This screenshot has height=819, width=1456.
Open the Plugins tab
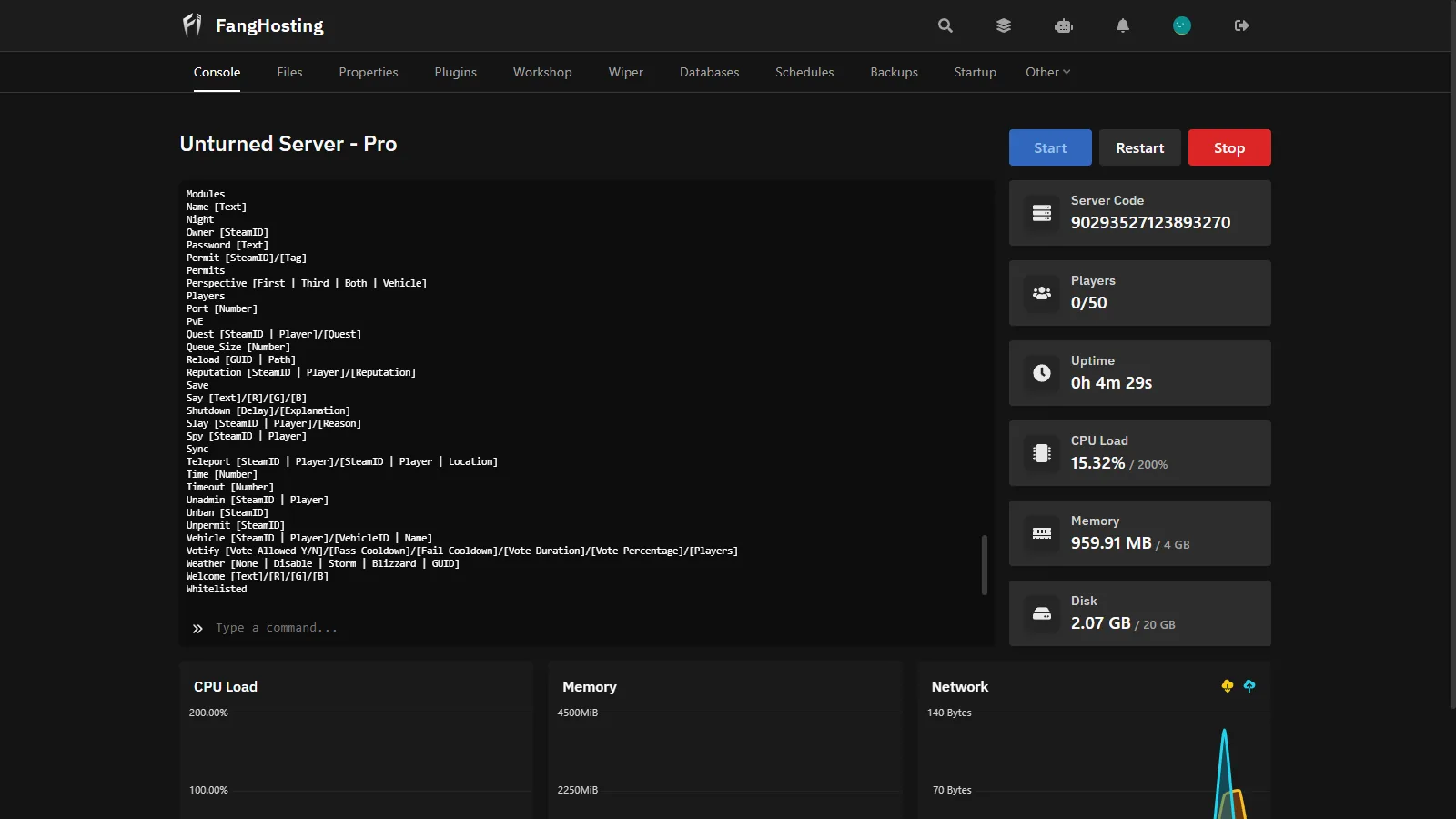point(456,72)
